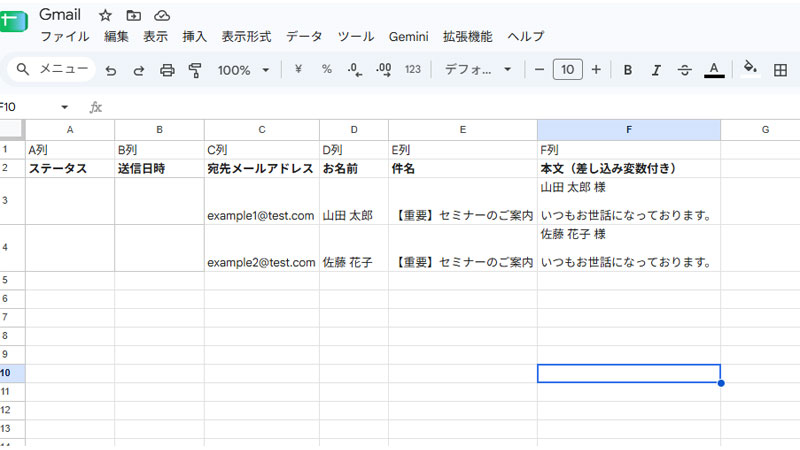The image size is (800, 450).
Task: Select column G header
Action: click(761, 130)
